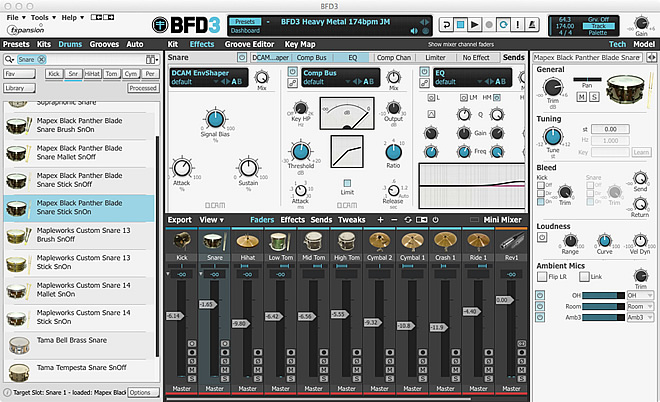
Task: Open the Amb3 output dropdown
Action: click(640, 317)
